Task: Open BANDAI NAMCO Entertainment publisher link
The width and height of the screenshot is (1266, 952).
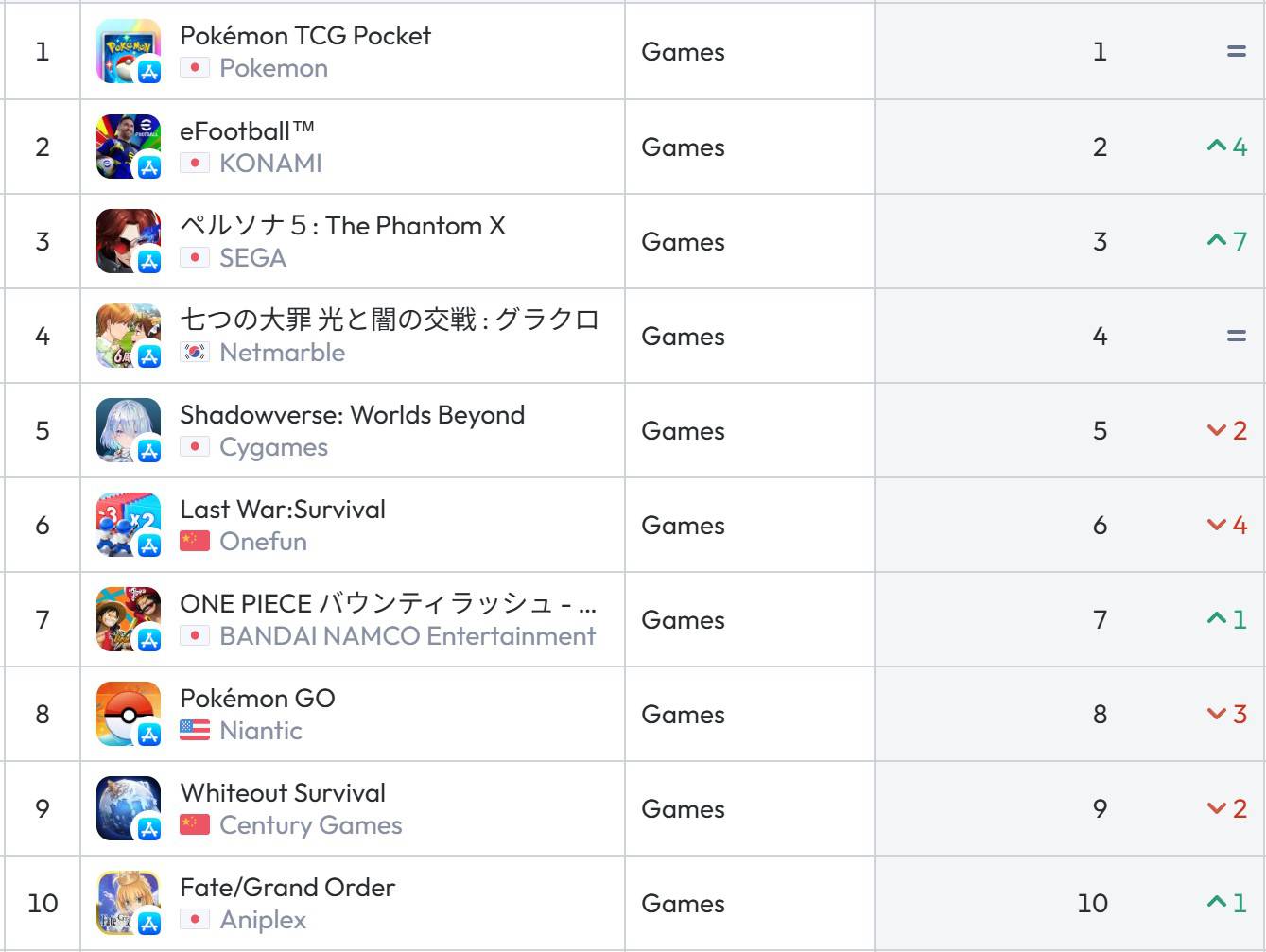Action: tap(408, 636)
